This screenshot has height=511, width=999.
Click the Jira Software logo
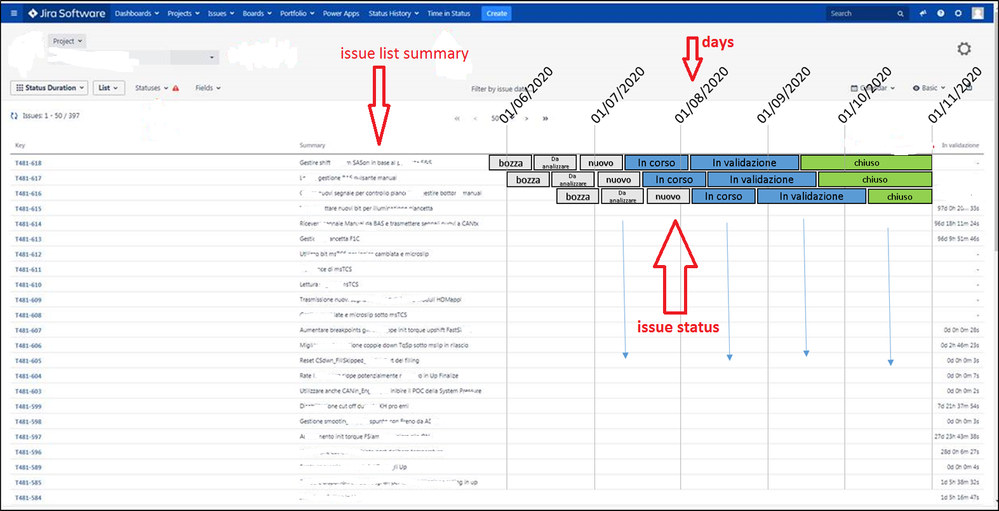[x=69, y=13]
